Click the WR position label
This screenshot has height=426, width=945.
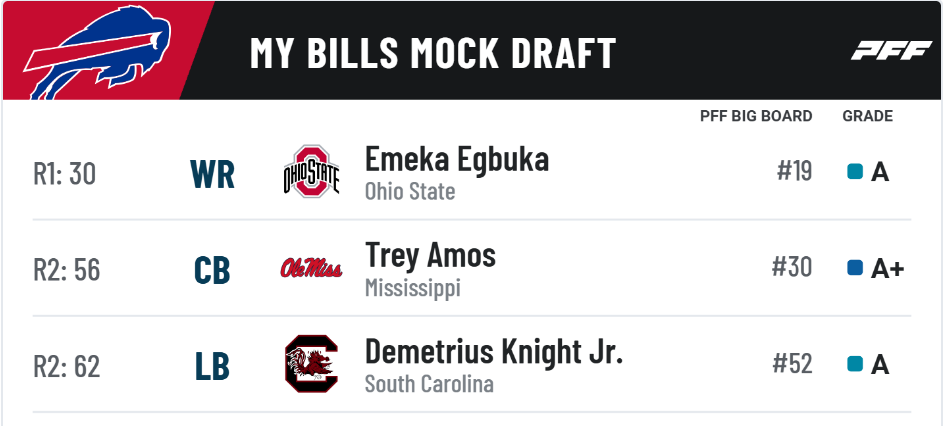212,174
